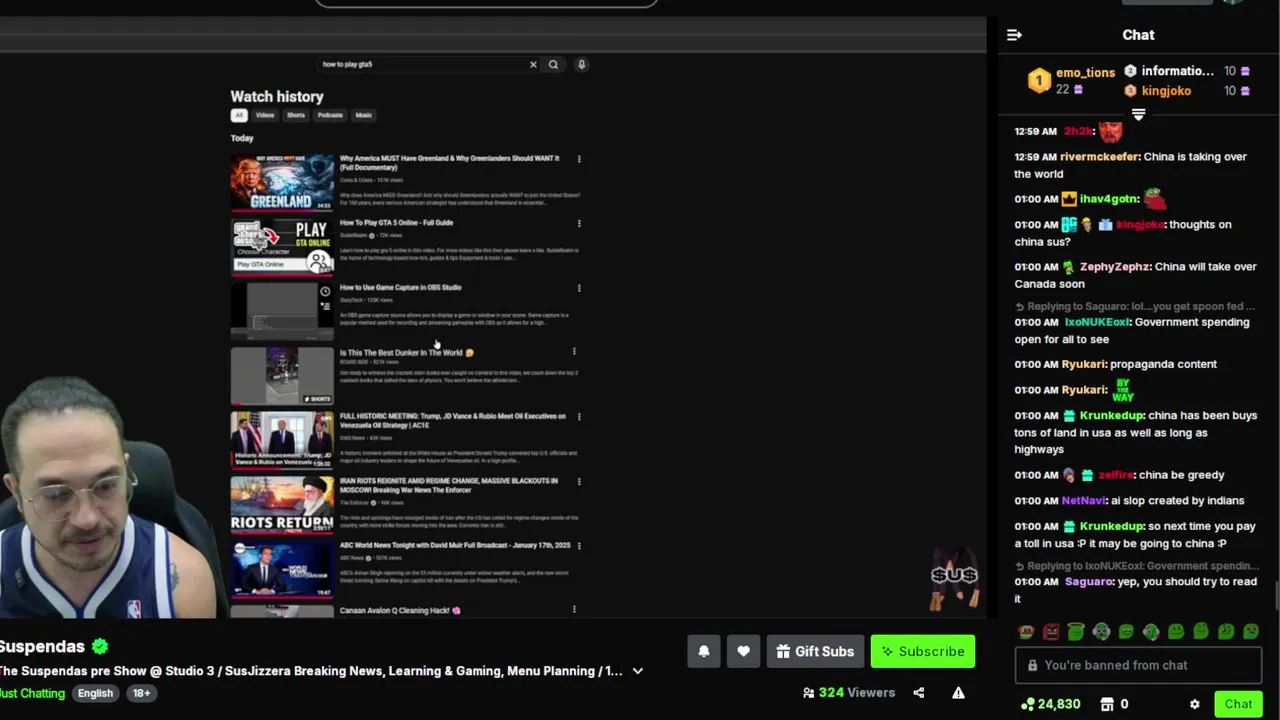Subscribe to Suspendas channel

(922, 651)
